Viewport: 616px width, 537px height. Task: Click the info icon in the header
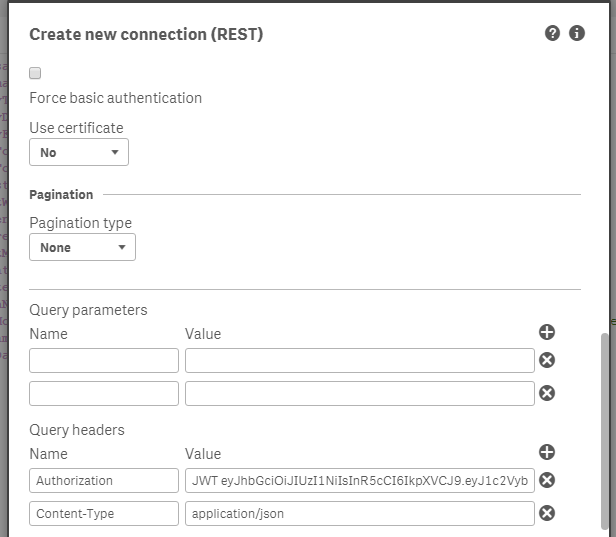[577, 33]
